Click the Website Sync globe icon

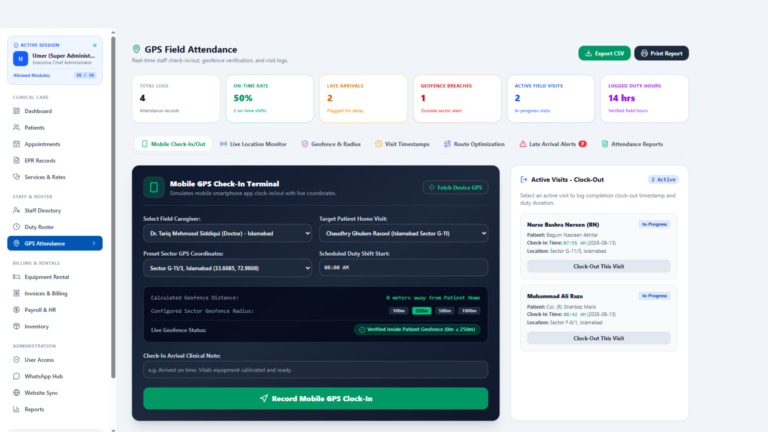(x=17, y=393)
